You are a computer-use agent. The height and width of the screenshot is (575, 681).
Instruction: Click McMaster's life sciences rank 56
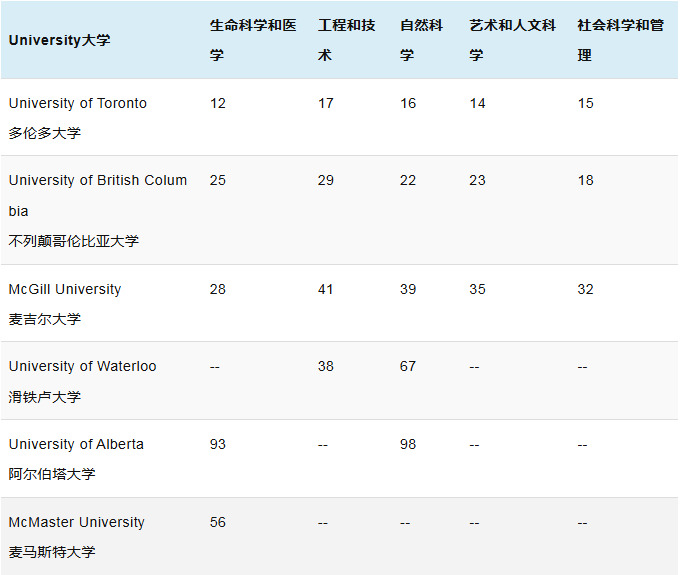tap(218, 522)
